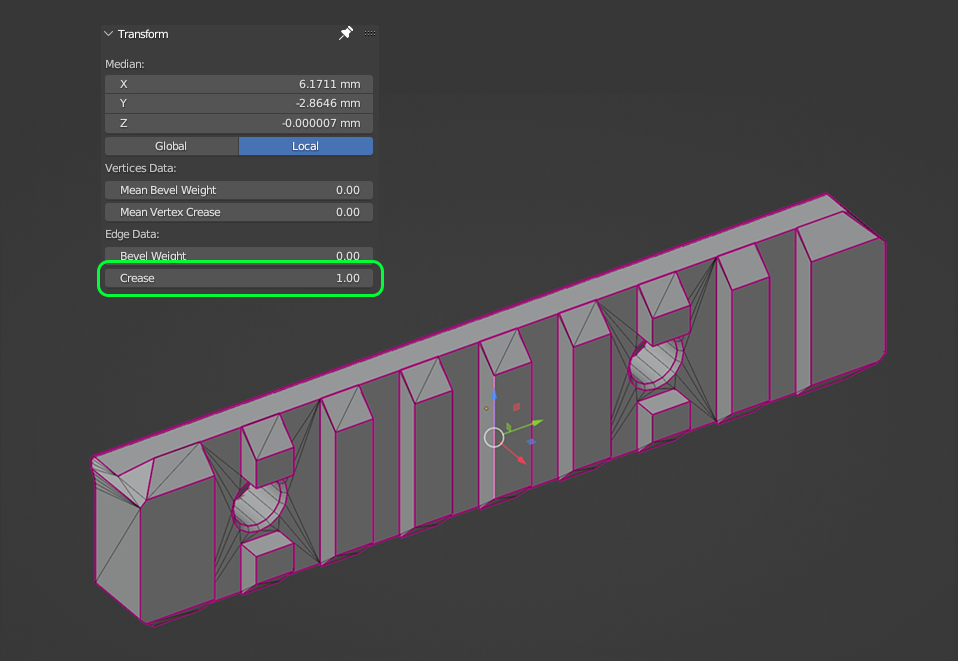Select the Local coordinate space option
The image size is (958, 661).
point(305,146)
